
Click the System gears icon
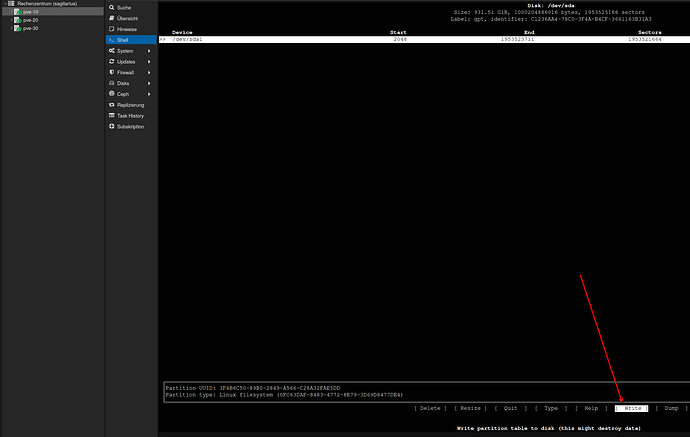point(112,51)
